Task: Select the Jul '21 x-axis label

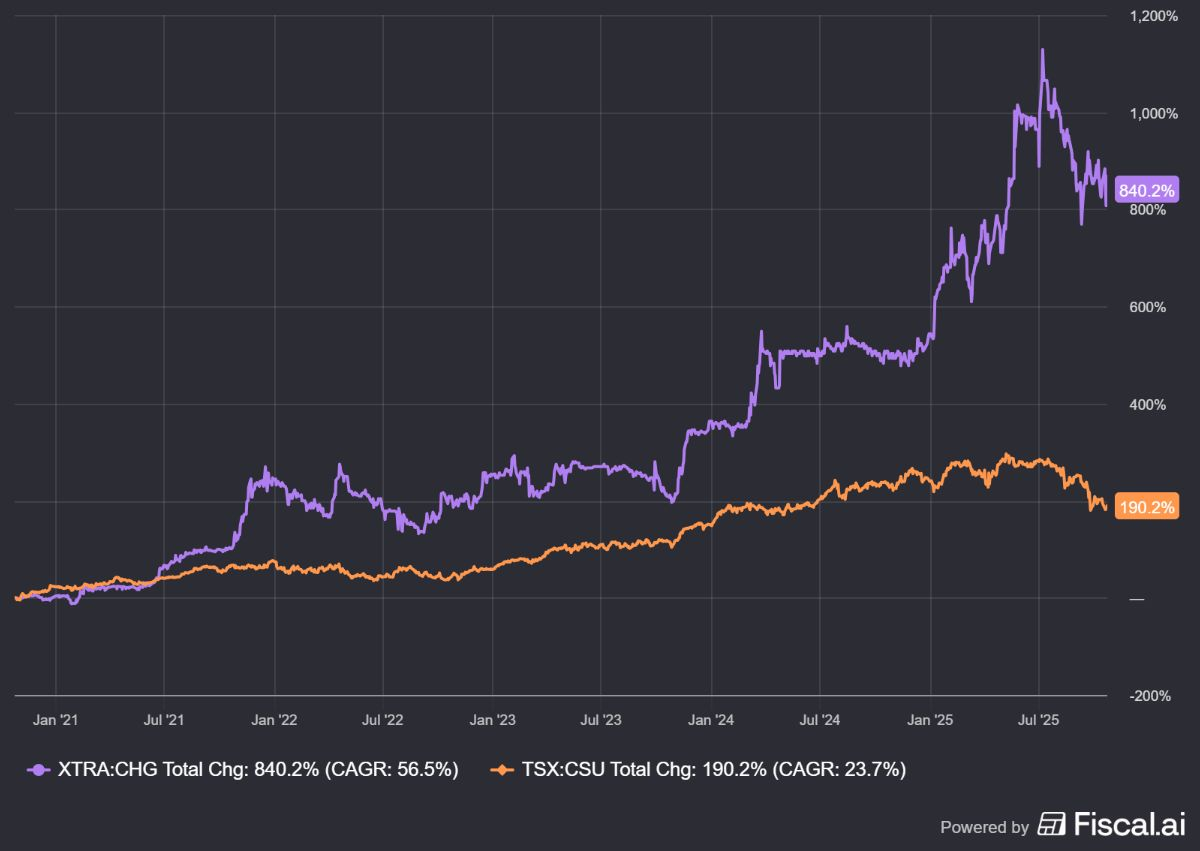Action: click(164, 718)
